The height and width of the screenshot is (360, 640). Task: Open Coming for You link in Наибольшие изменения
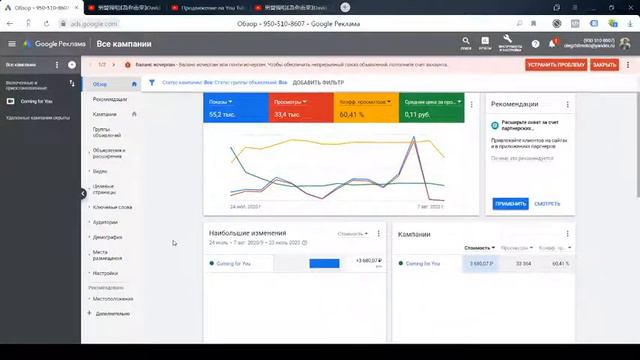coord(233,264)
